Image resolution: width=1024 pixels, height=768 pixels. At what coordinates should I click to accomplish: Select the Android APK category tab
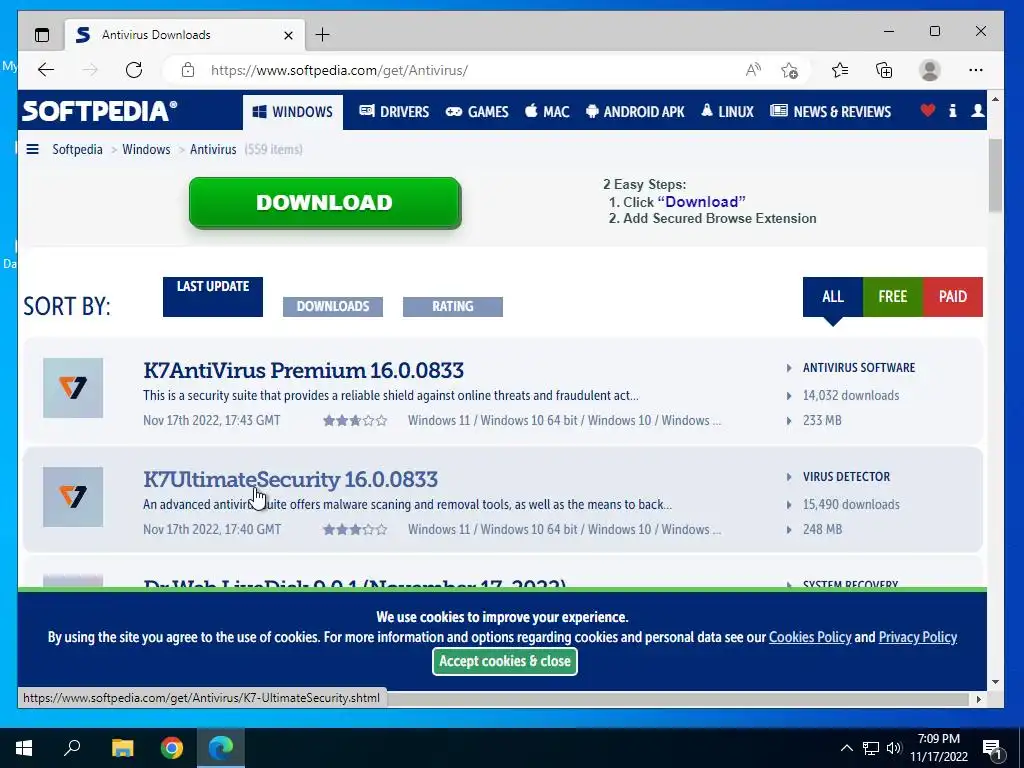[x=635, y=112]
